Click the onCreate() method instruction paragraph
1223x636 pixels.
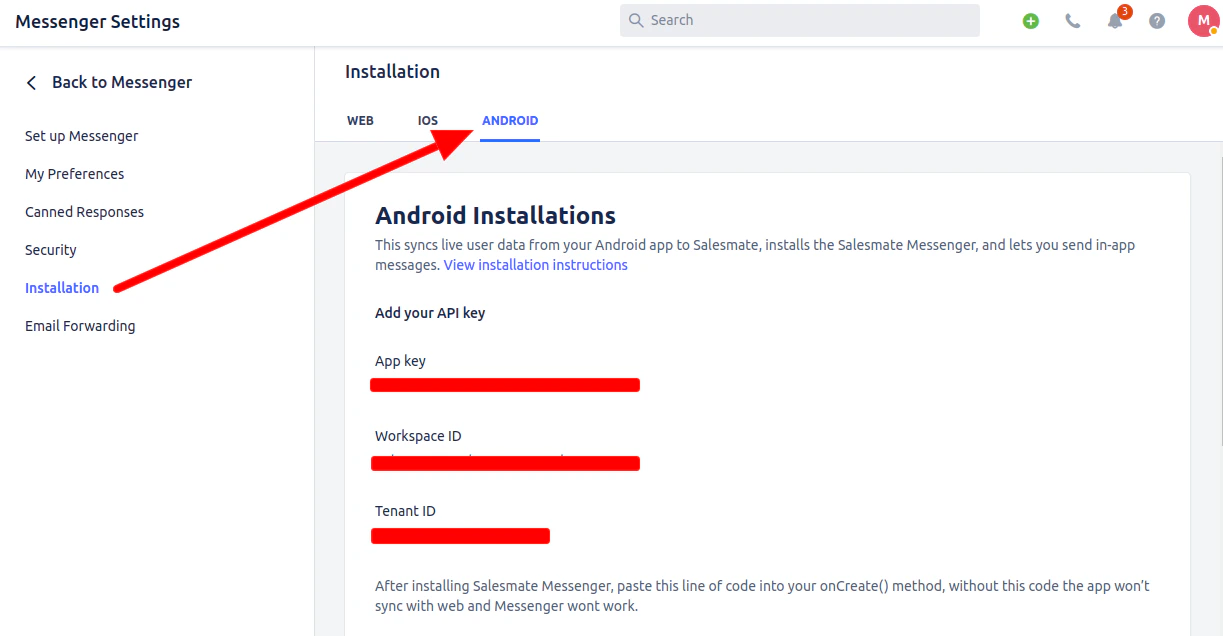762,596
